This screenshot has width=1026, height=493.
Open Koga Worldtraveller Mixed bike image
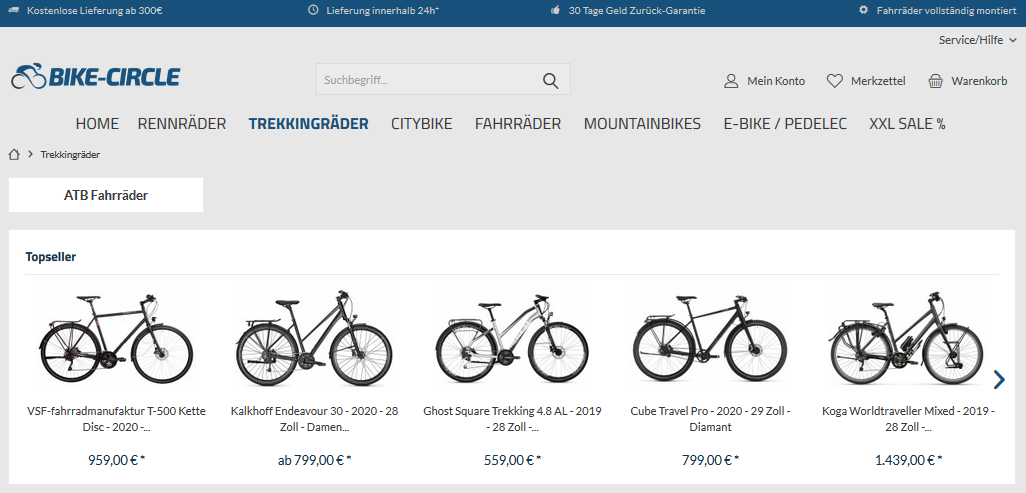pyautogui.click(x=908, y=340)
